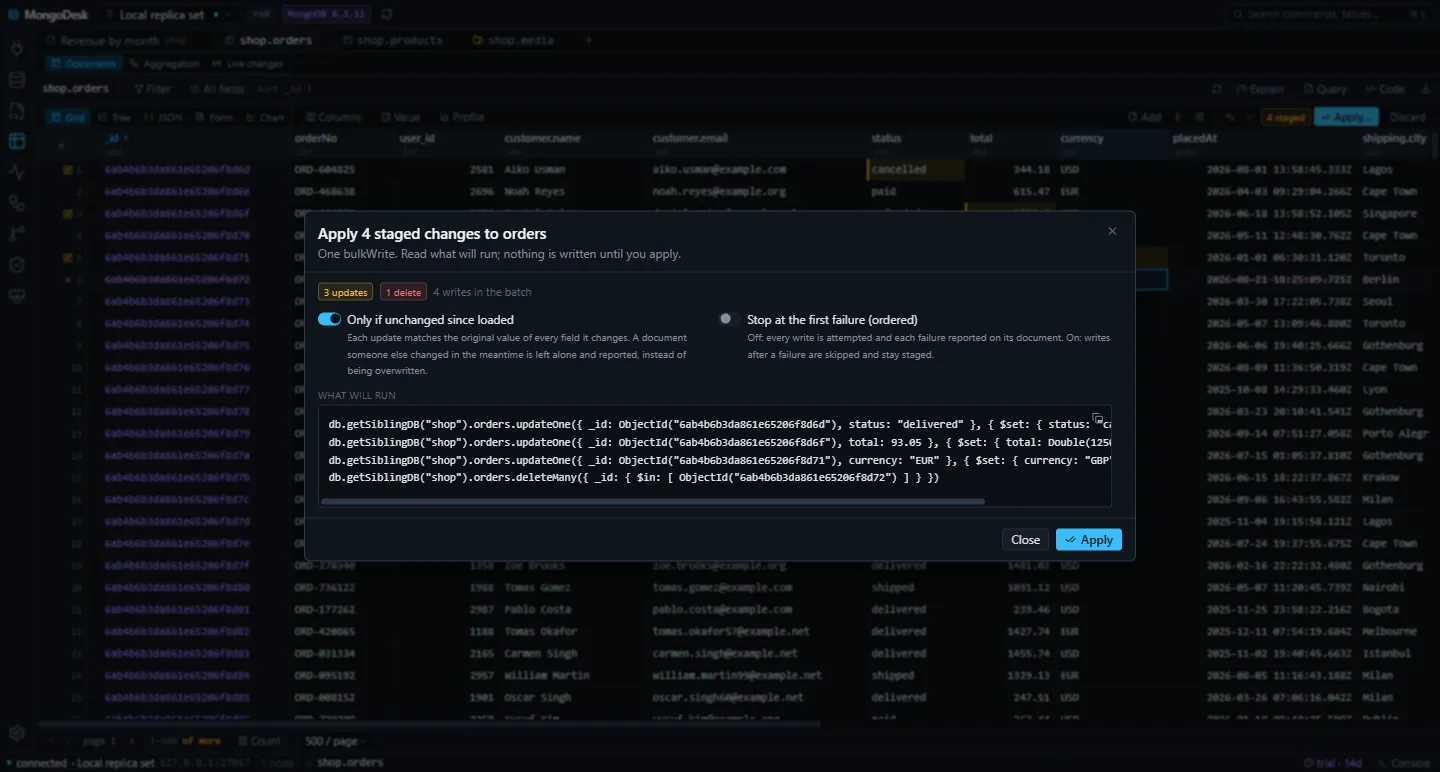Click the Explain button in background
The image size is (1440, 772).
click(1259, 89)
